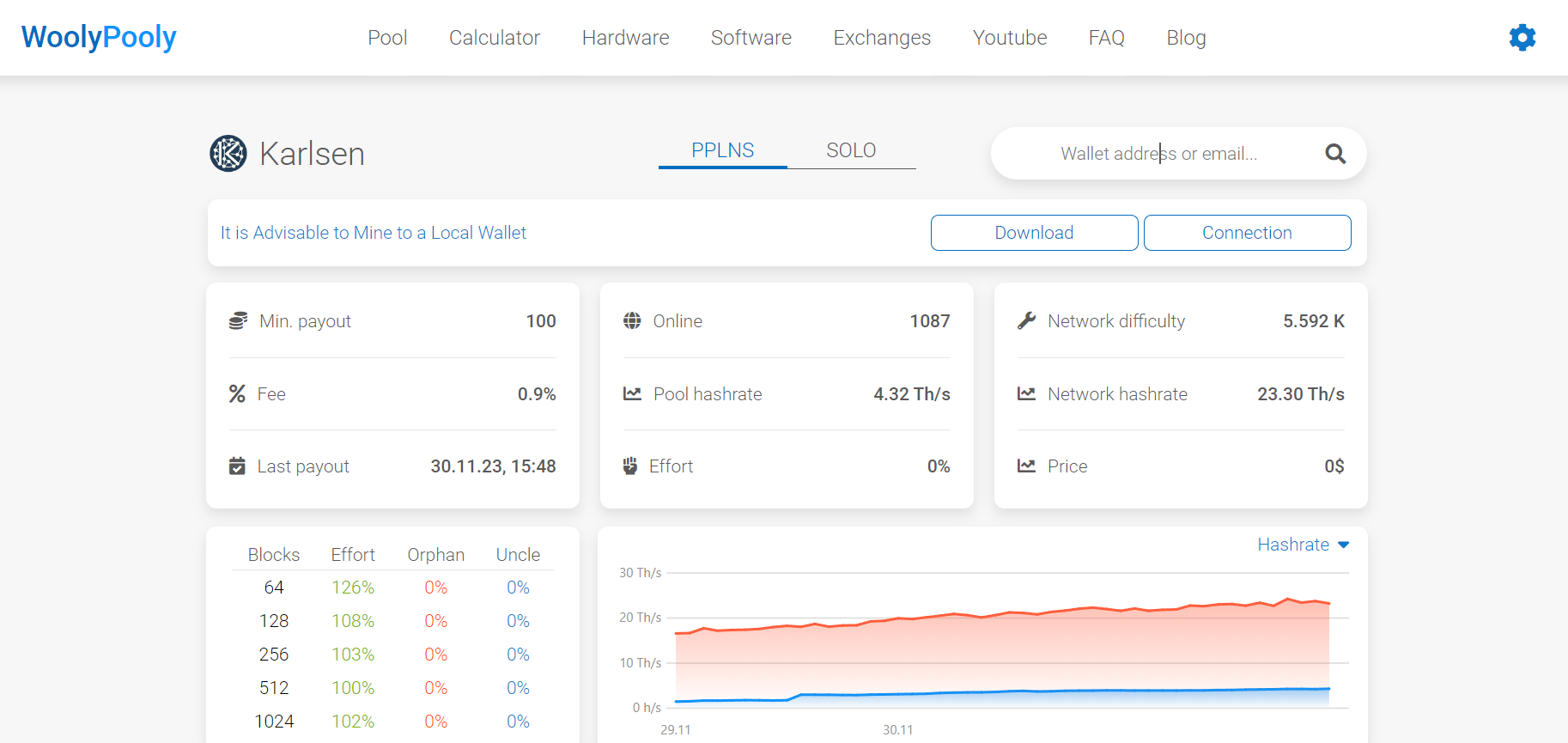Open the settings gear icon

(x=1522, y=38)
